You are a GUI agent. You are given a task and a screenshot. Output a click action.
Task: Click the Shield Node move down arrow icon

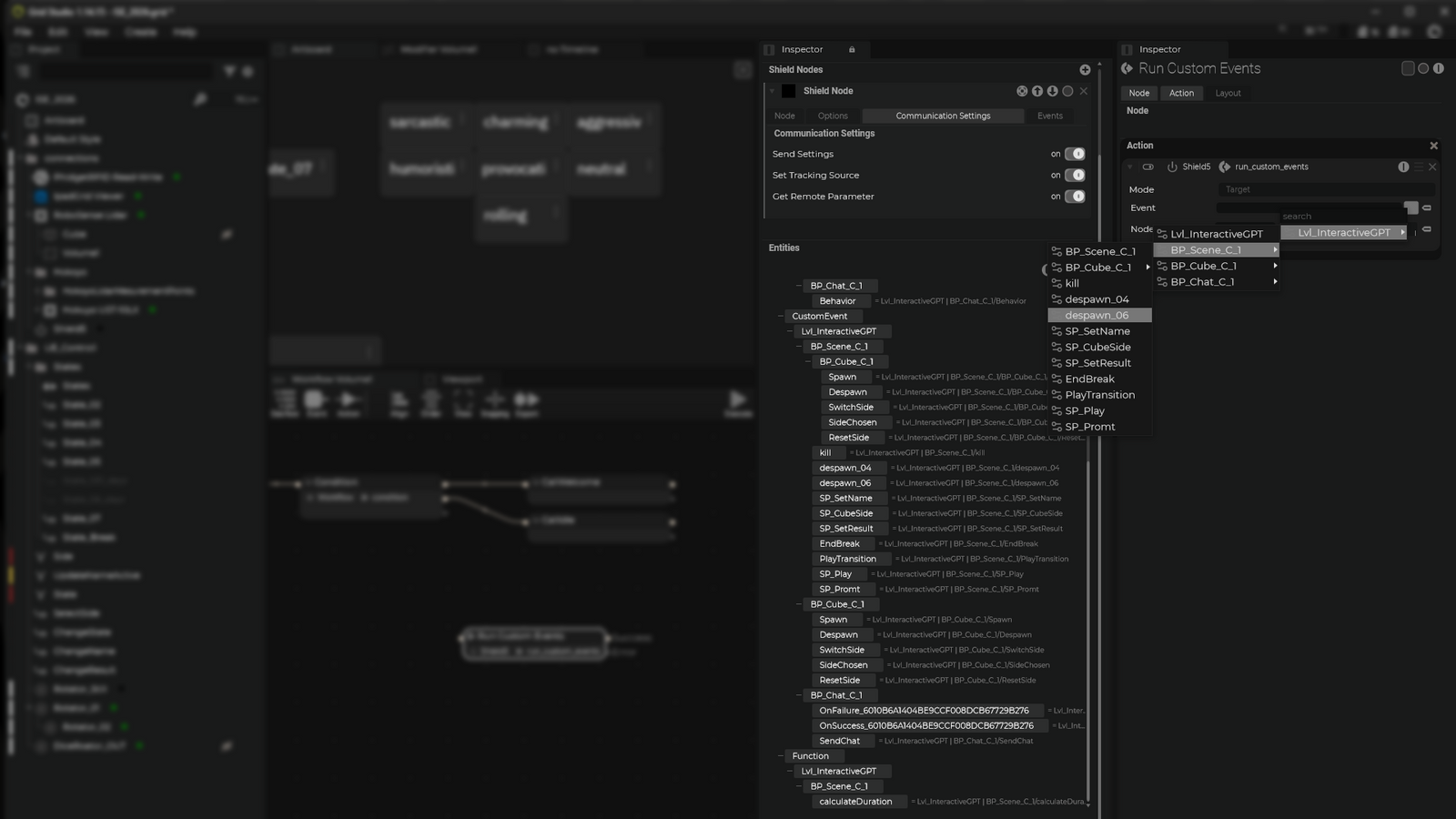(x=1053, y=91)
